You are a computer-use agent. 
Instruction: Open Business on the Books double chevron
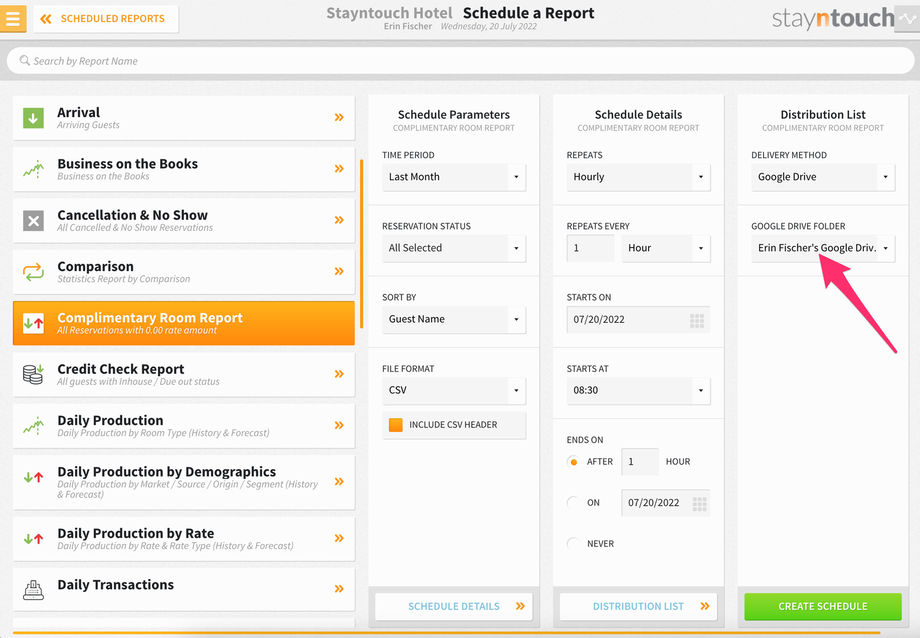339,168
